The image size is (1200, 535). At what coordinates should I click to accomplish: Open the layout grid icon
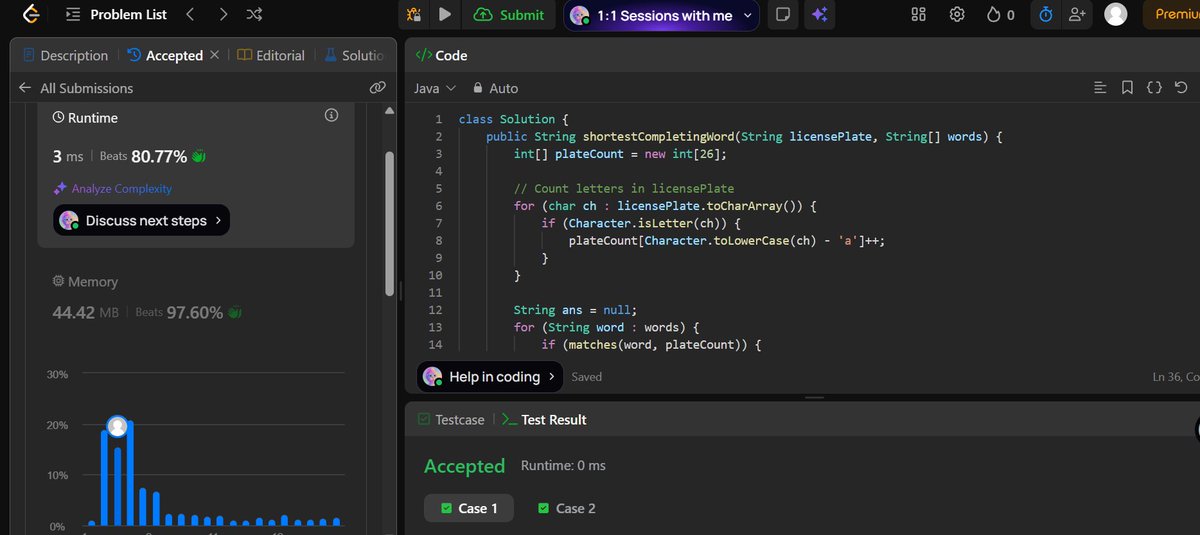coord(919,14)
